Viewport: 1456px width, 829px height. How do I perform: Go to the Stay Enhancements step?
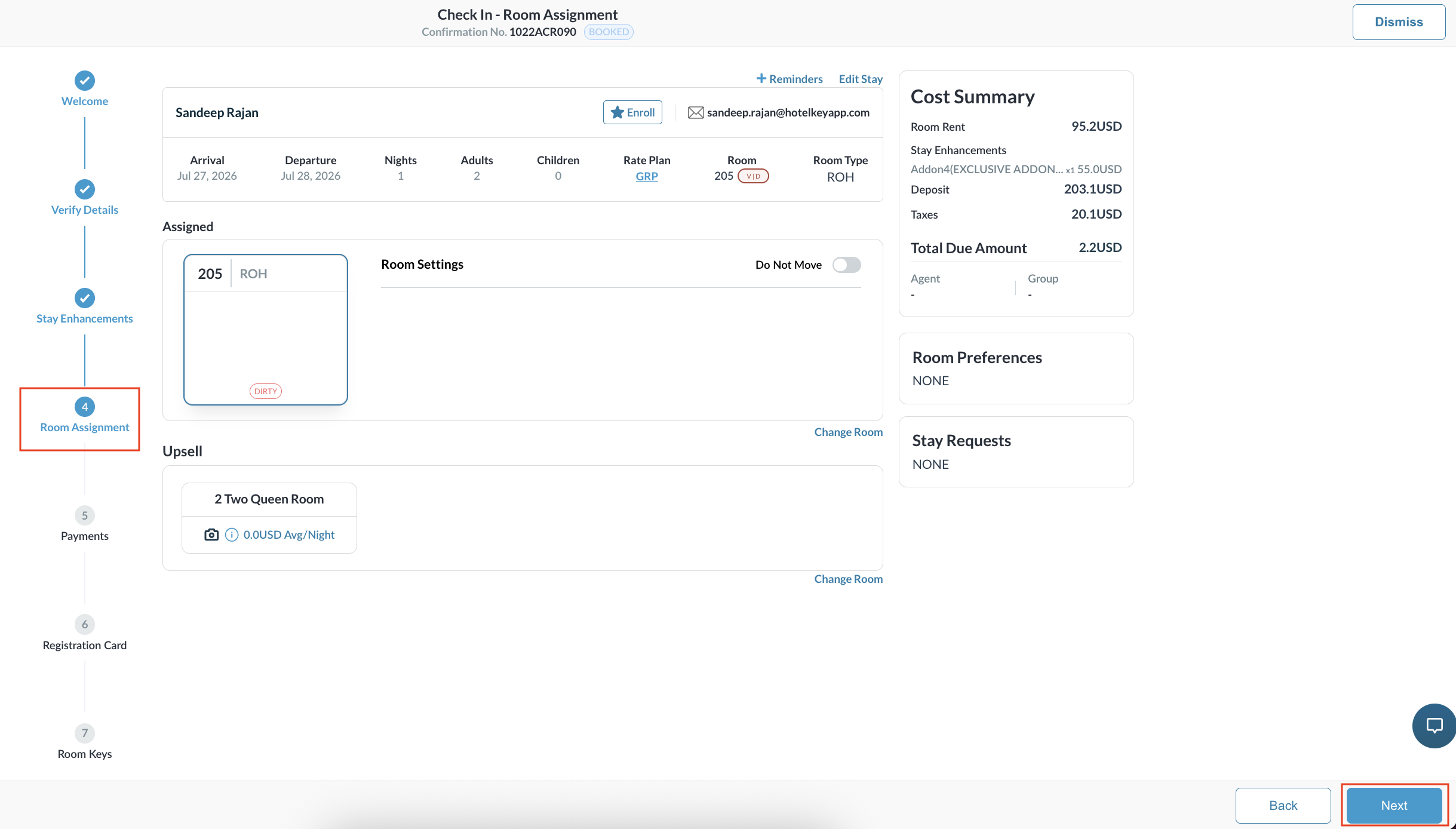click(85, 318)
